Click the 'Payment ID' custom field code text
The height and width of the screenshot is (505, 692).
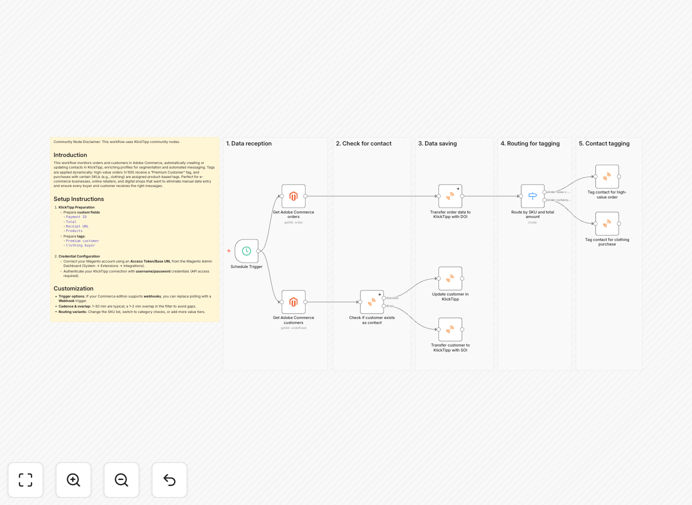(x=76, y=217)
